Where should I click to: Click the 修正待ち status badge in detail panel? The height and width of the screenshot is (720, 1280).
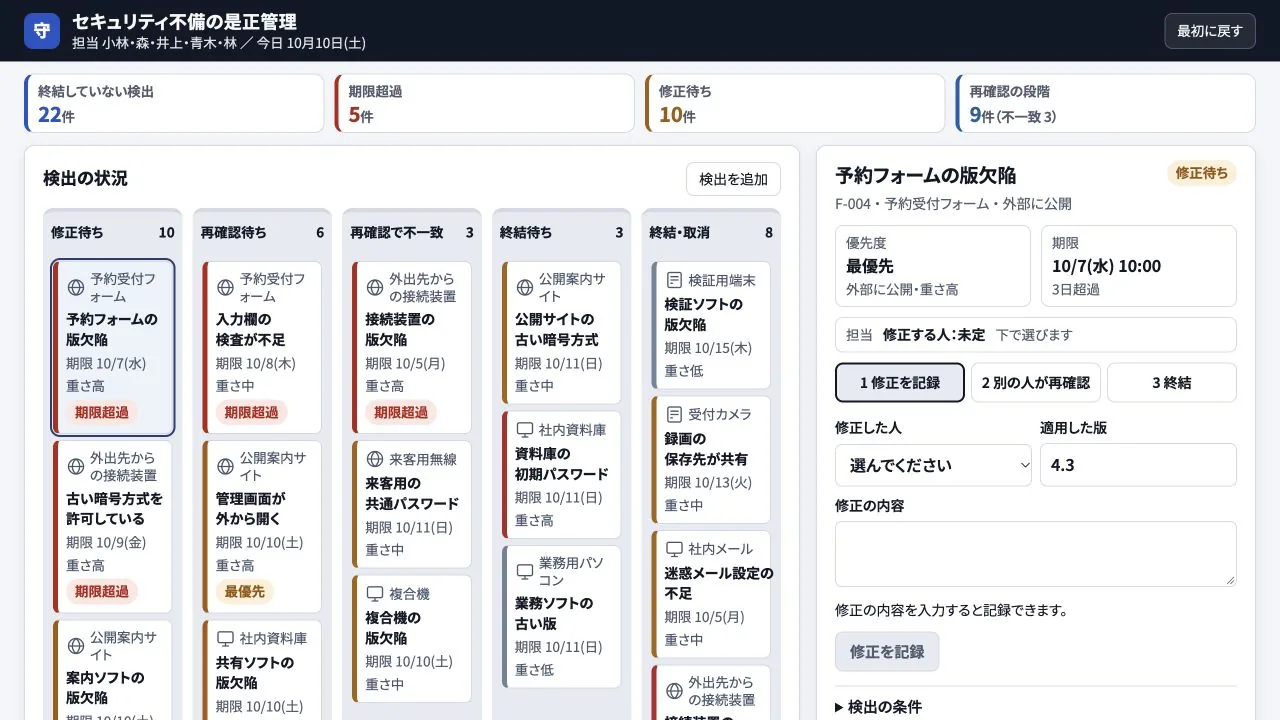pos(1202,173)
